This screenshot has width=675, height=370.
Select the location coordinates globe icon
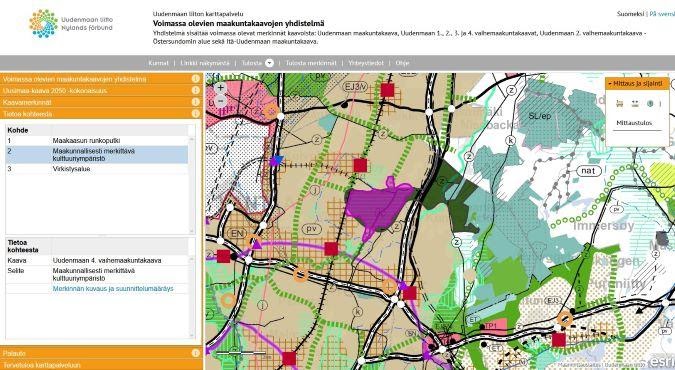point(650,104)
